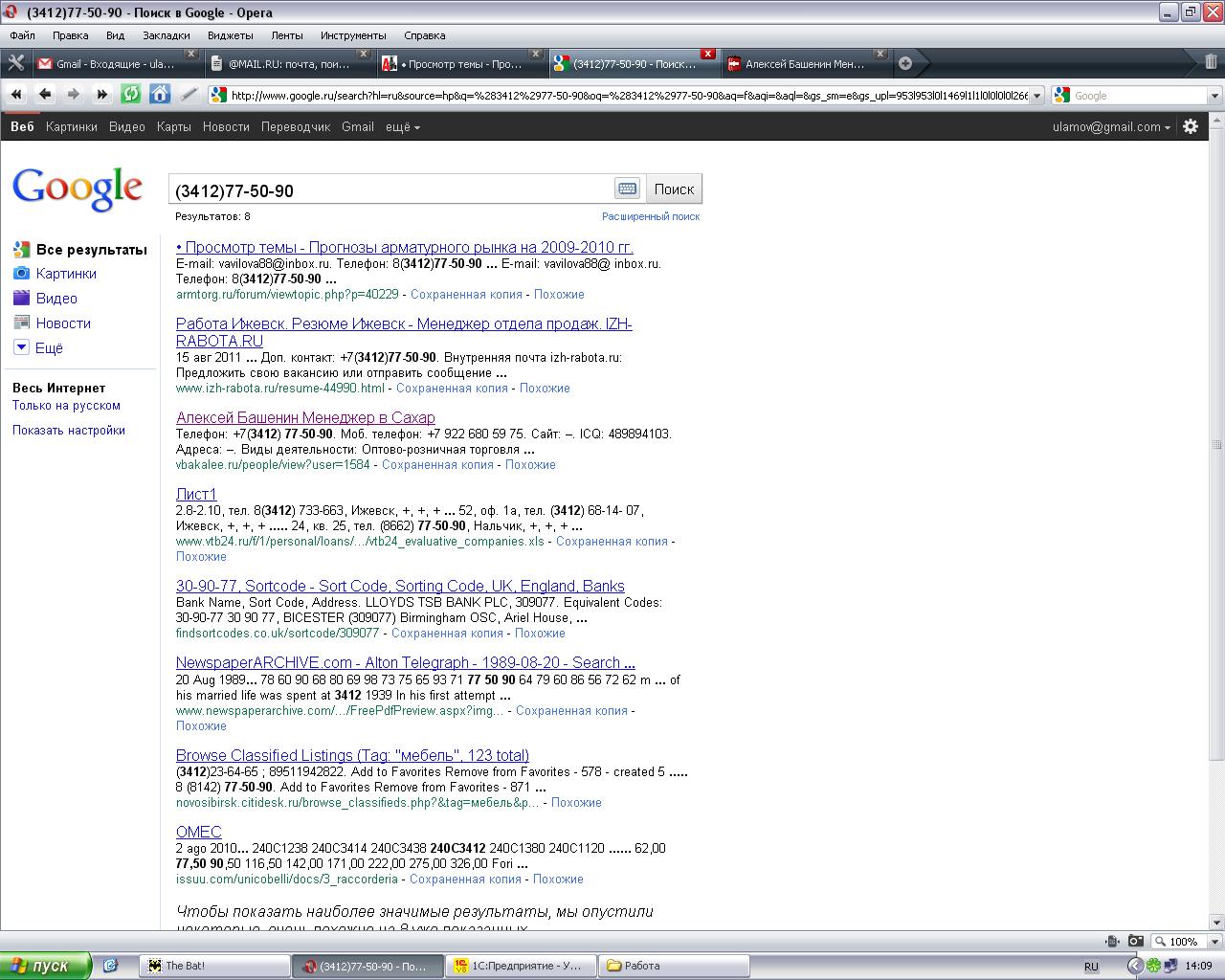Click The Bat! in the taskbar
Image resolution: width=1225 pixels, height=980 pixels.
click(x=214, y=966)
